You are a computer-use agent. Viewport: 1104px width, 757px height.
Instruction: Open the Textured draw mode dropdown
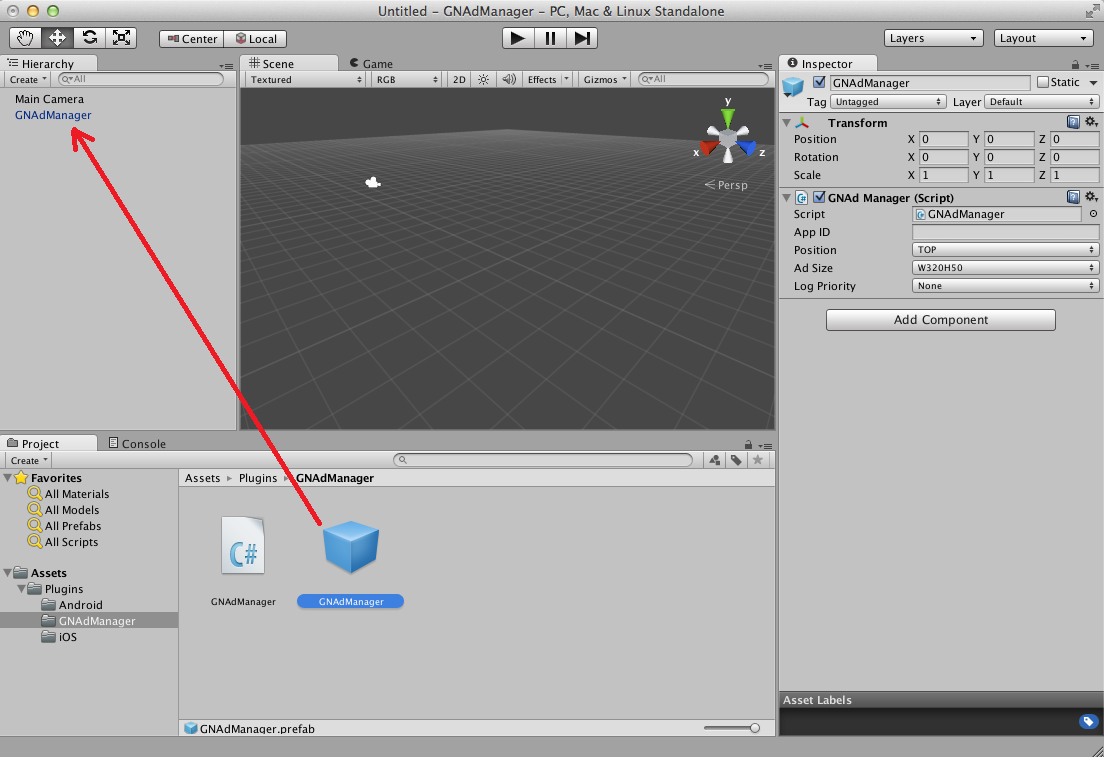305,80
